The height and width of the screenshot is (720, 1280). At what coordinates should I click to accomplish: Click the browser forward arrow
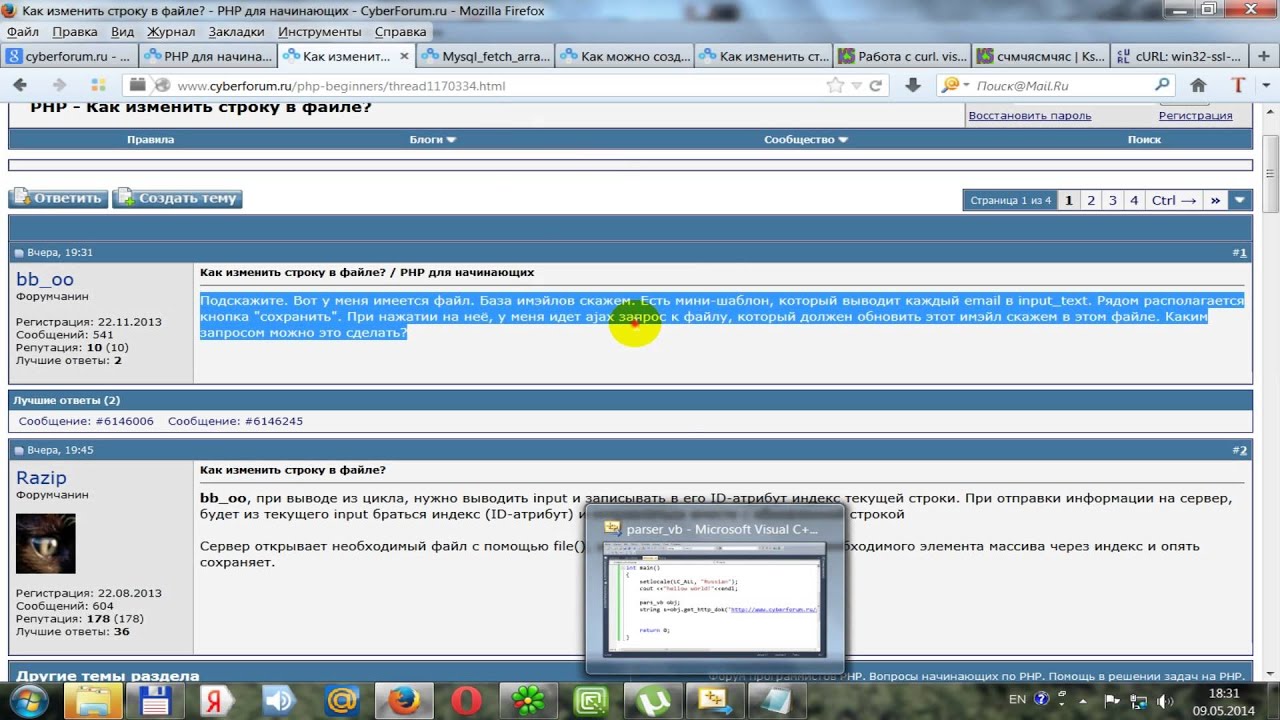point(59,86)
